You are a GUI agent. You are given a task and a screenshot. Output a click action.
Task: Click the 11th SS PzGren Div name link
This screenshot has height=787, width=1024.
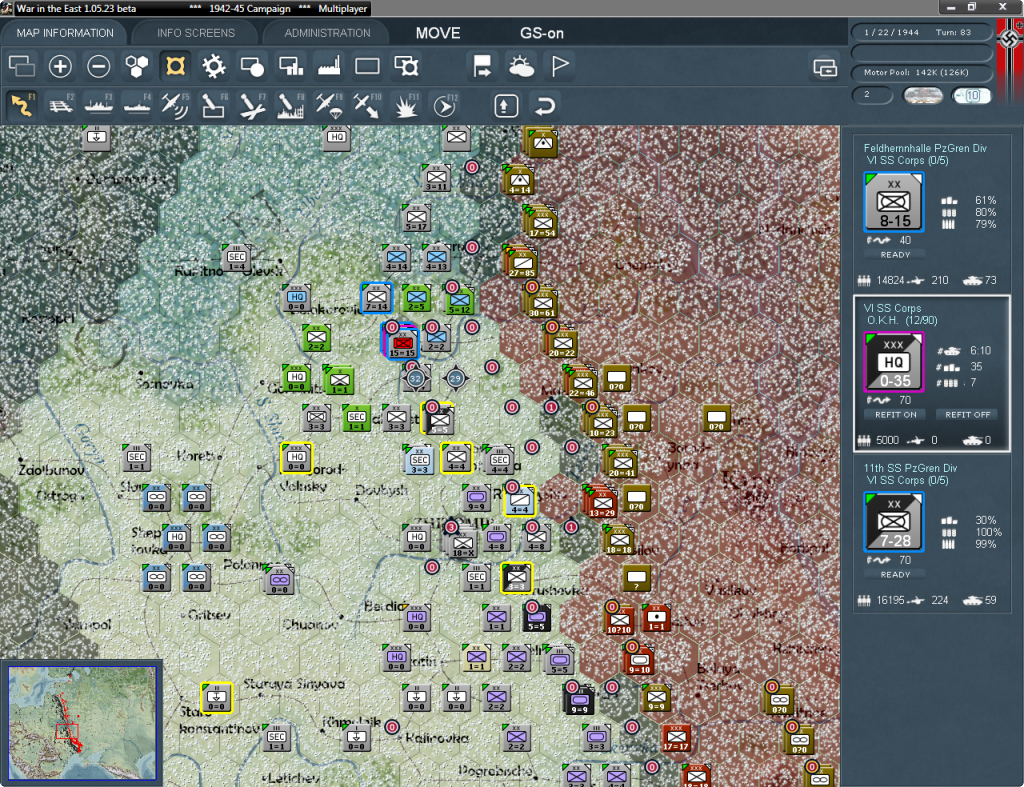click(910, 468)
